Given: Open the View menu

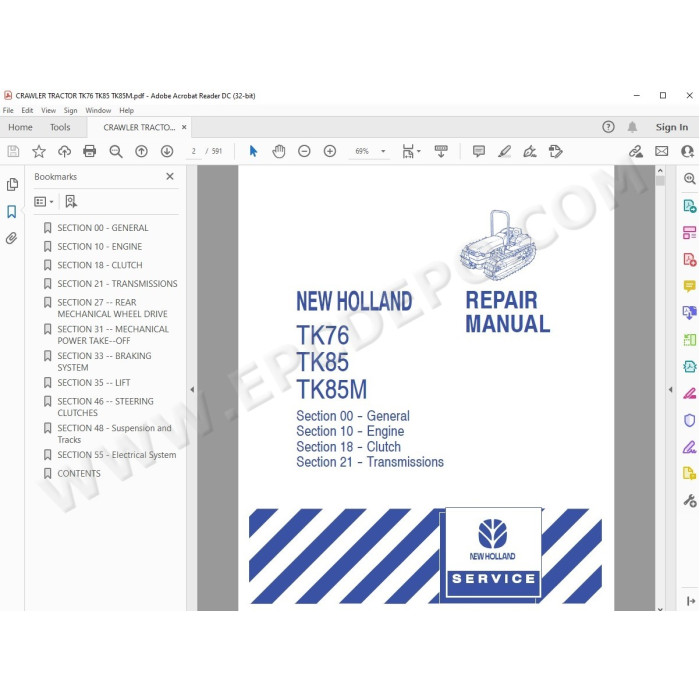Looking at the screenshot, I should coord(48,110).
